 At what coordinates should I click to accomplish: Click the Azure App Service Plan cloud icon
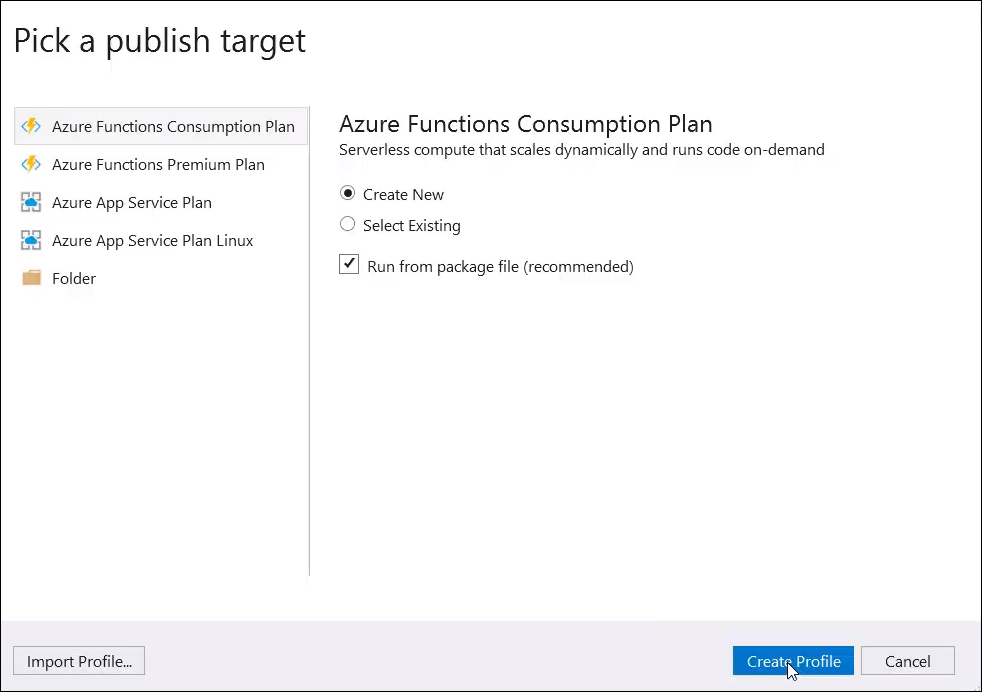tap(31, 202)
